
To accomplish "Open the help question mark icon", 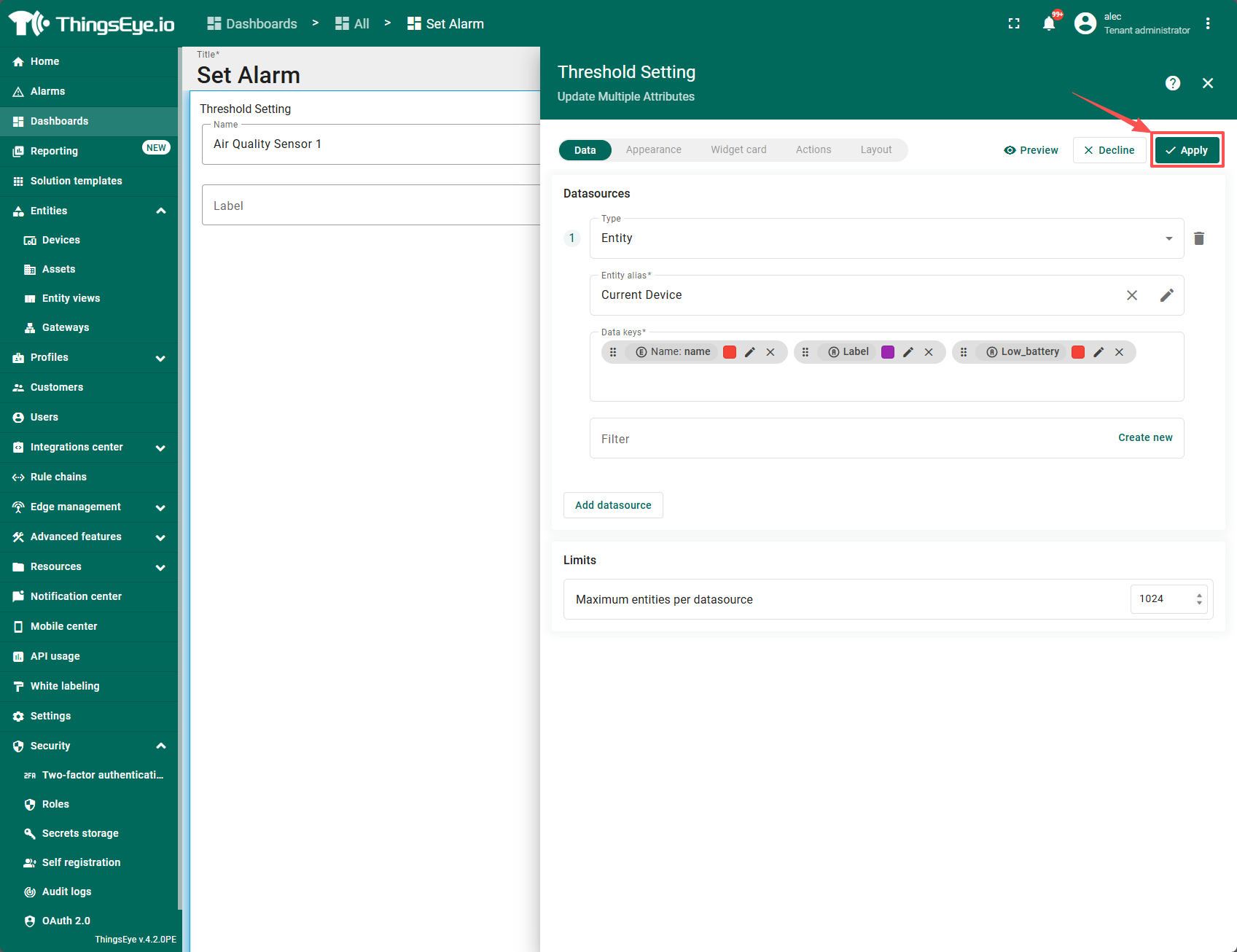I will pos(1172,83).
